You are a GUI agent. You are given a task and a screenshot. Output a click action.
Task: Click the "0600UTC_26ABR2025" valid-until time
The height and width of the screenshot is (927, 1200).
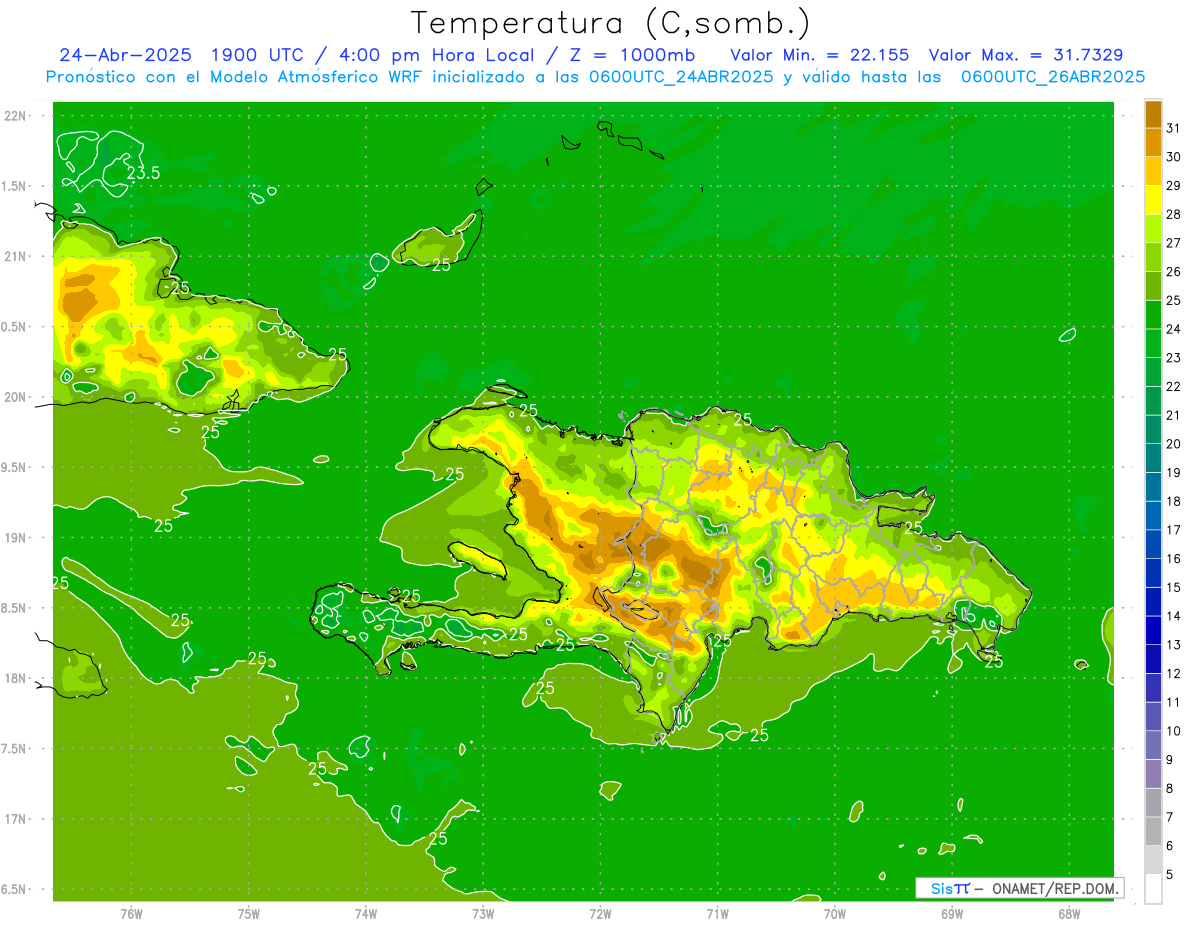coord(1053,77)
